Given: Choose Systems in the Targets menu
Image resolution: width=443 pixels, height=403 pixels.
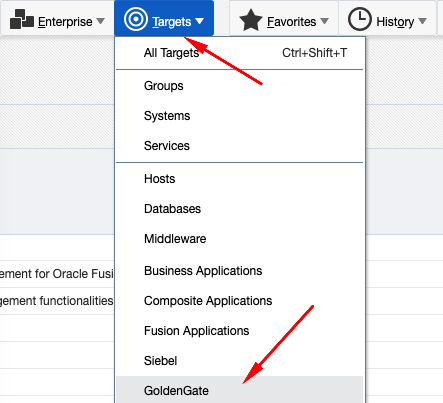Looking at the screenshot, I should [240, 116].
